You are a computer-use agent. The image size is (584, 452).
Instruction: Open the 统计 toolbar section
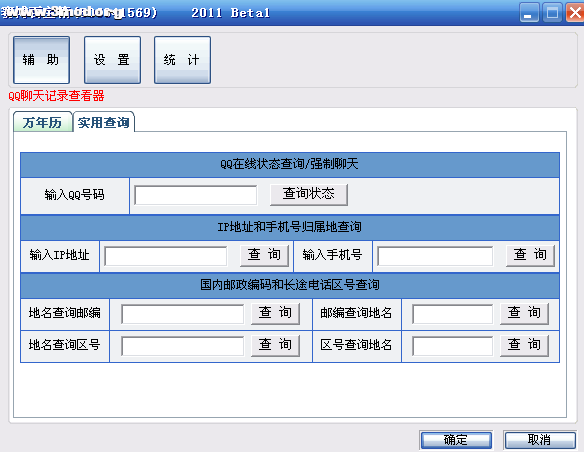[x=182, y=60]
